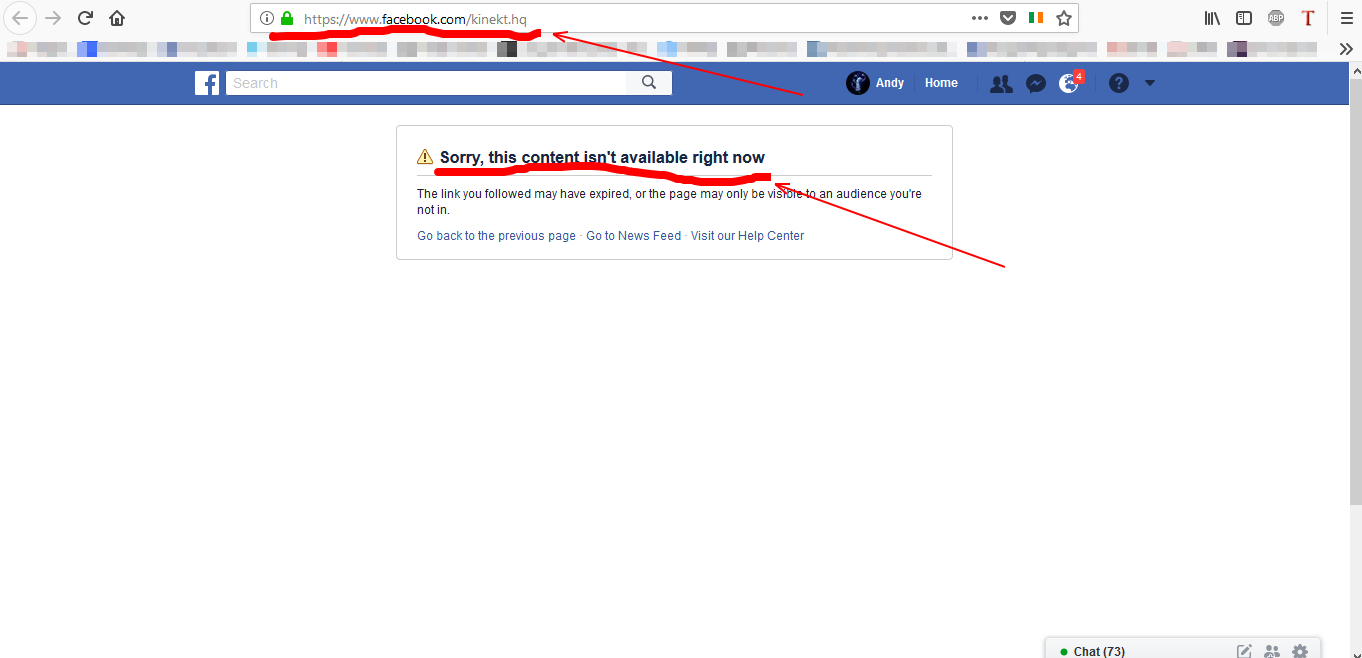Create new group chat icon
The width and height of the screenshot is (1362, 658).
(x=1272, y=651)
